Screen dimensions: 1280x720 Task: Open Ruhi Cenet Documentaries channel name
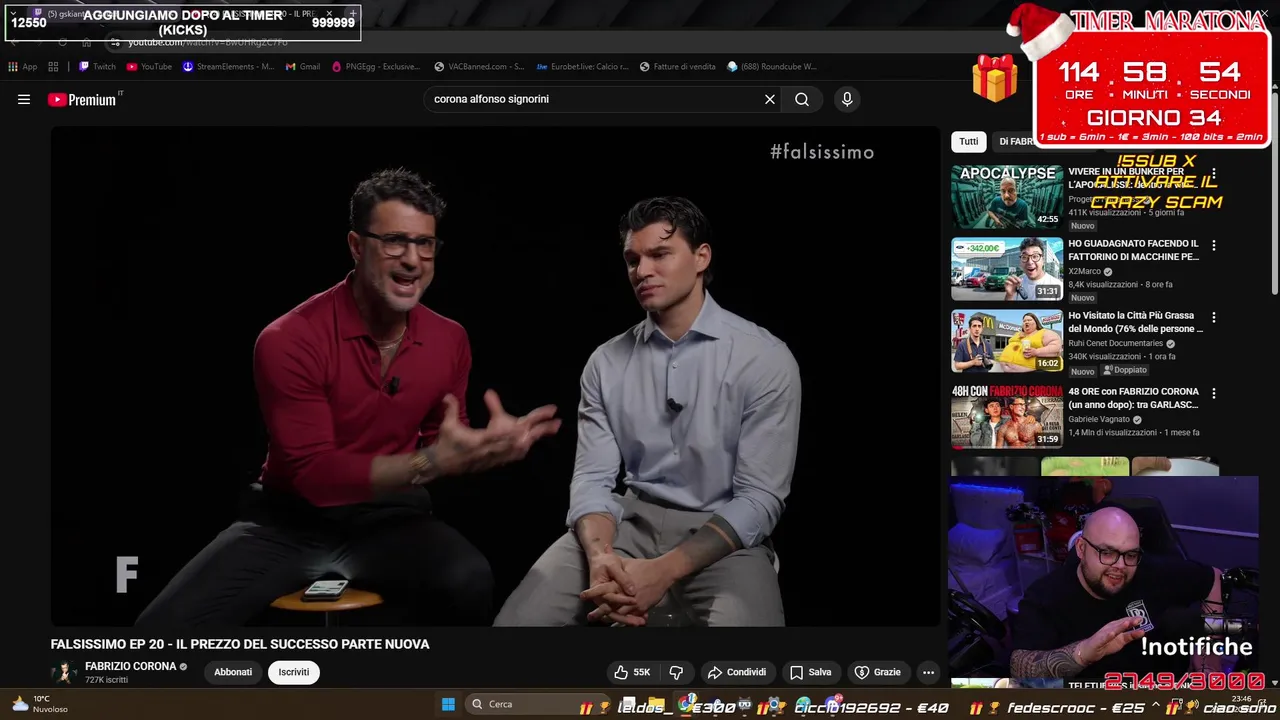click(x=1115, y=343)
